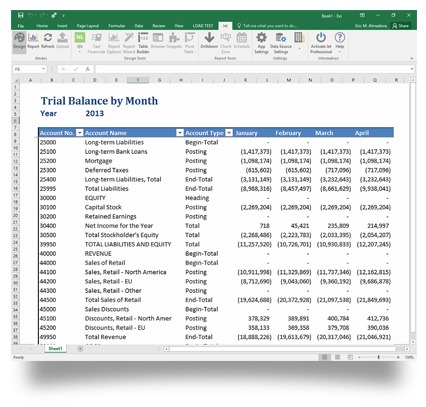
Task: Open the LOAD TEST tab
Action: (x=203, y=26)
